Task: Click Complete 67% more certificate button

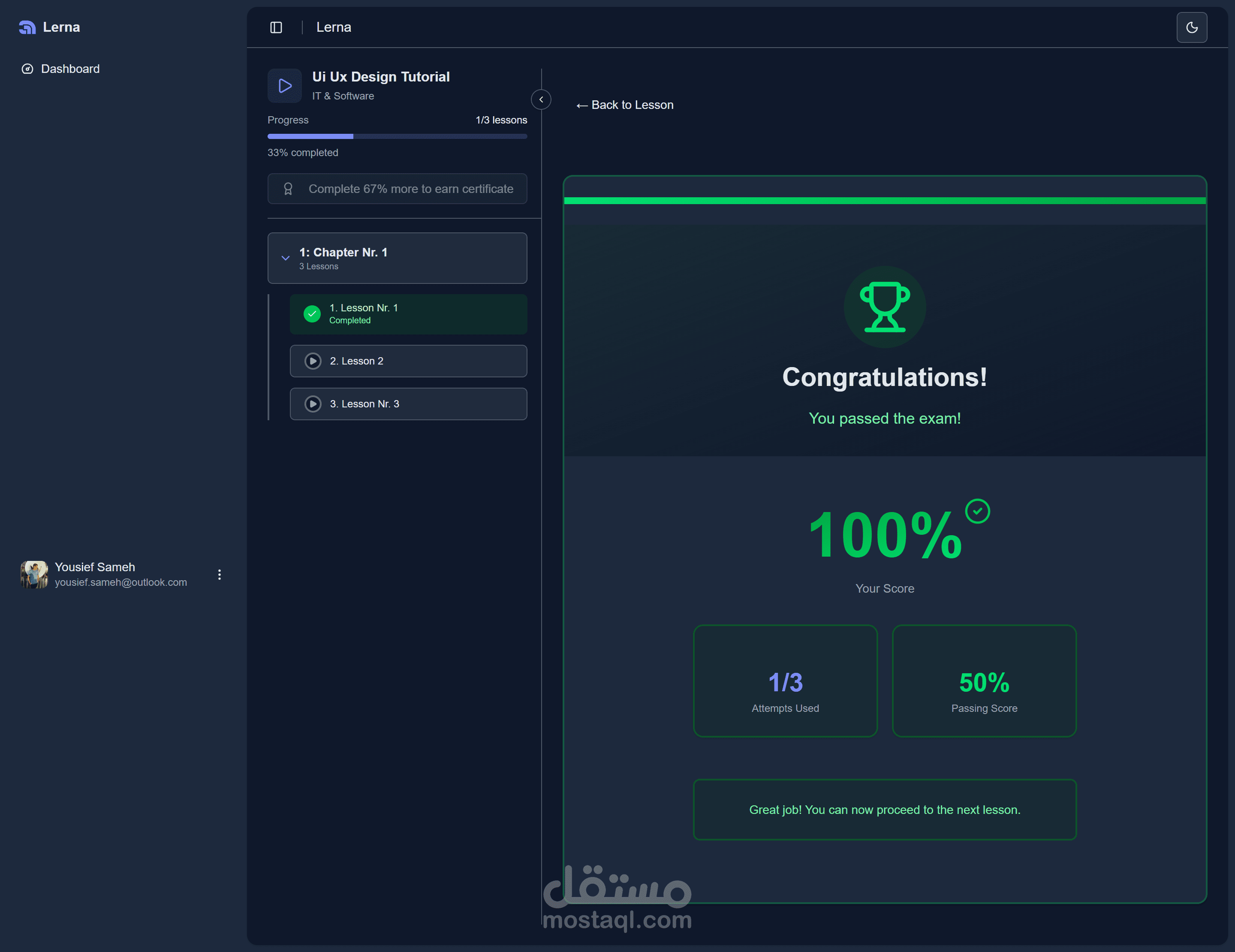Action: (397, 189)
